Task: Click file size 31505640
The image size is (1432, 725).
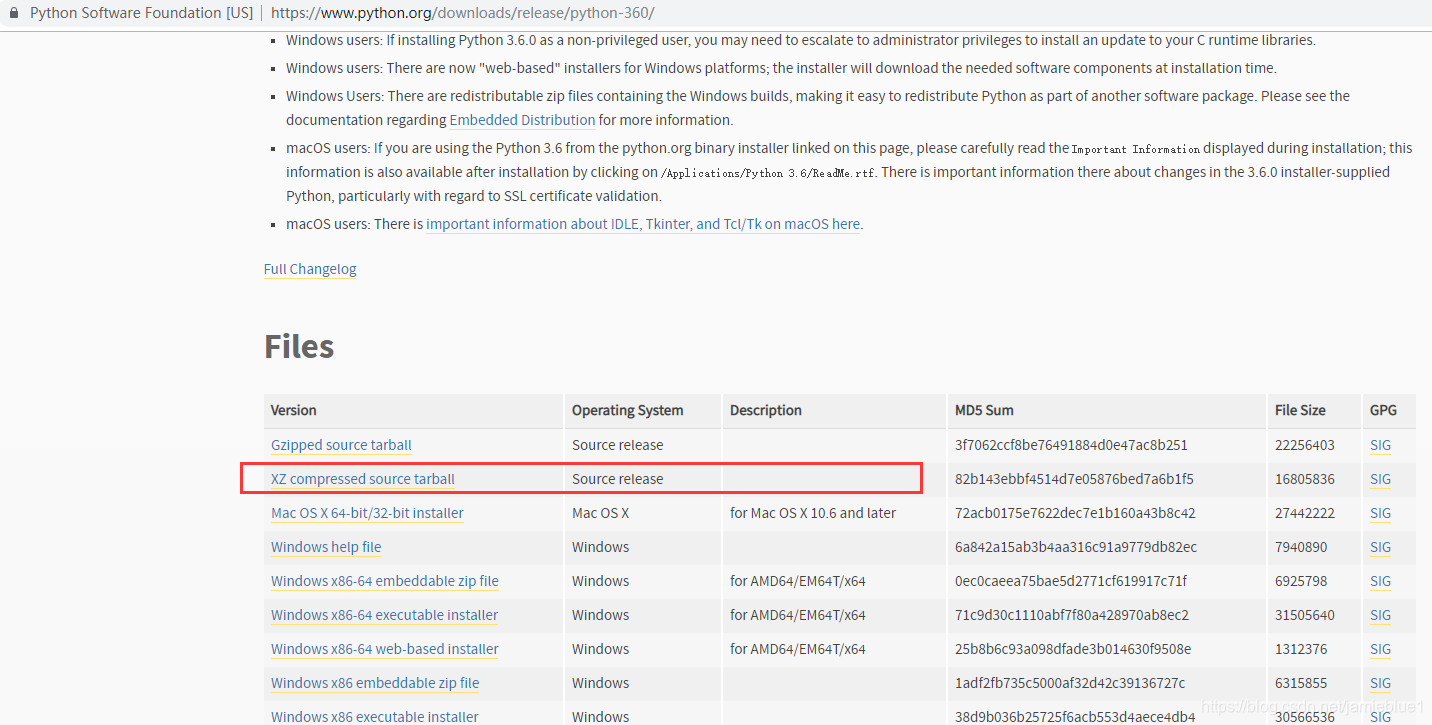Action: (x=1305, y=615)
